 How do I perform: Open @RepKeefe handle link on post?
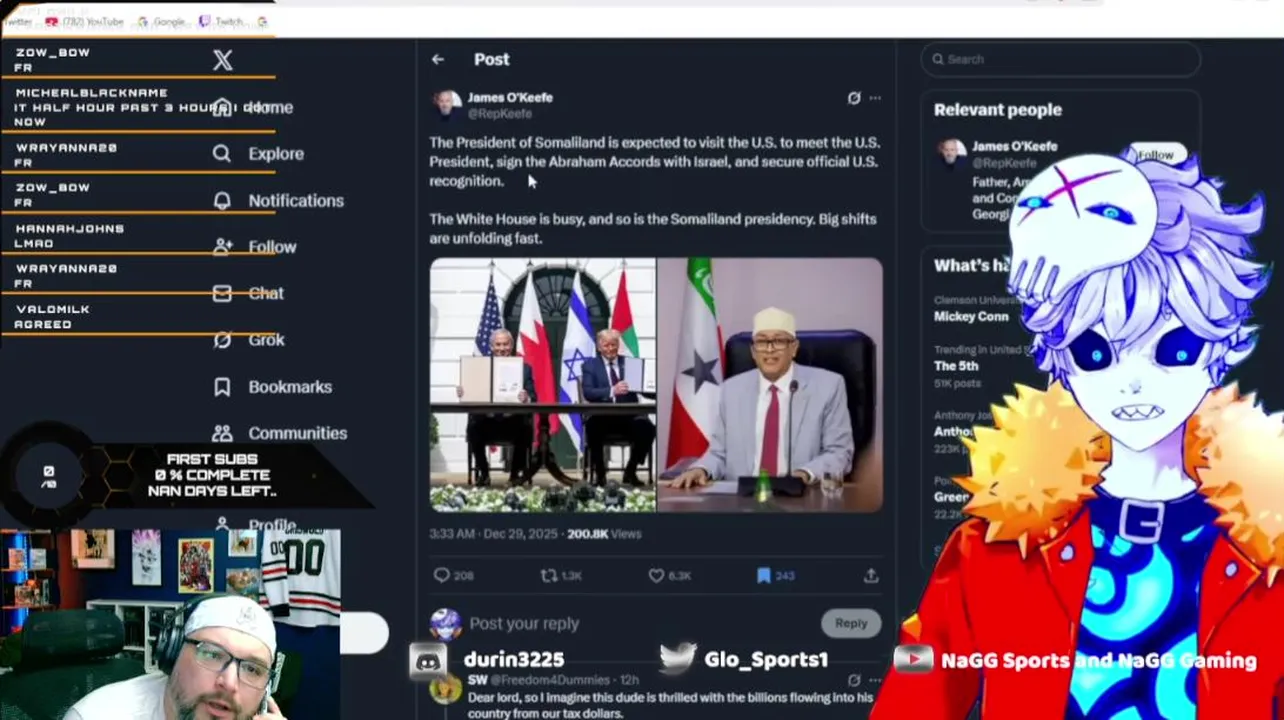[500, 114]
